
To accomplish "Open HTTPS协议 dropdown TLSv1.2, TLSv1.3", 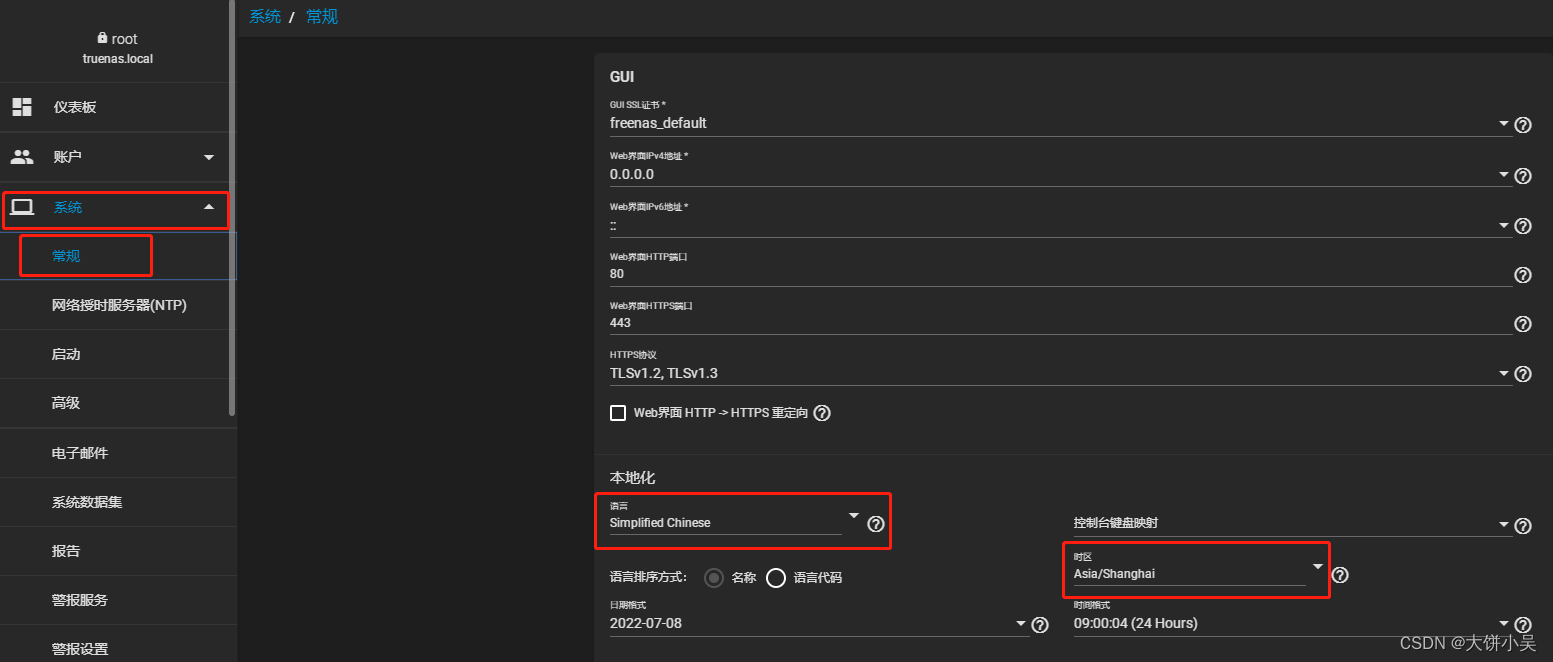I will click(1060, 373).
